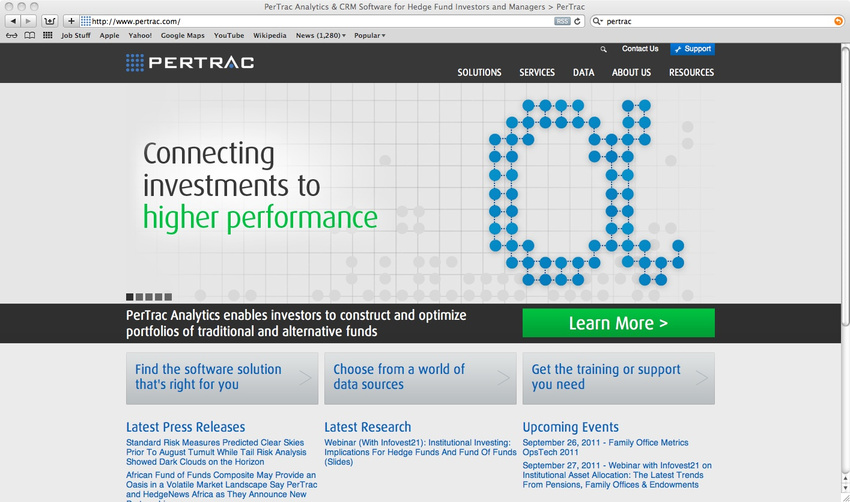Open the African Fund of Funds press release
This screenshot has width=850, height=502.
click(x=222, y=486)
